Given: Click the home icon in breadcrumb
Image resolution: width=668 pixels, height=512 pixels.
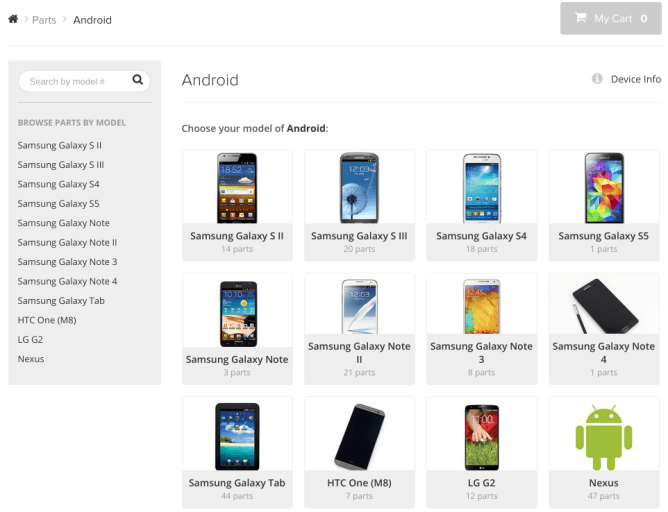Looking at the screenshot, I should [x=13, y=20].
